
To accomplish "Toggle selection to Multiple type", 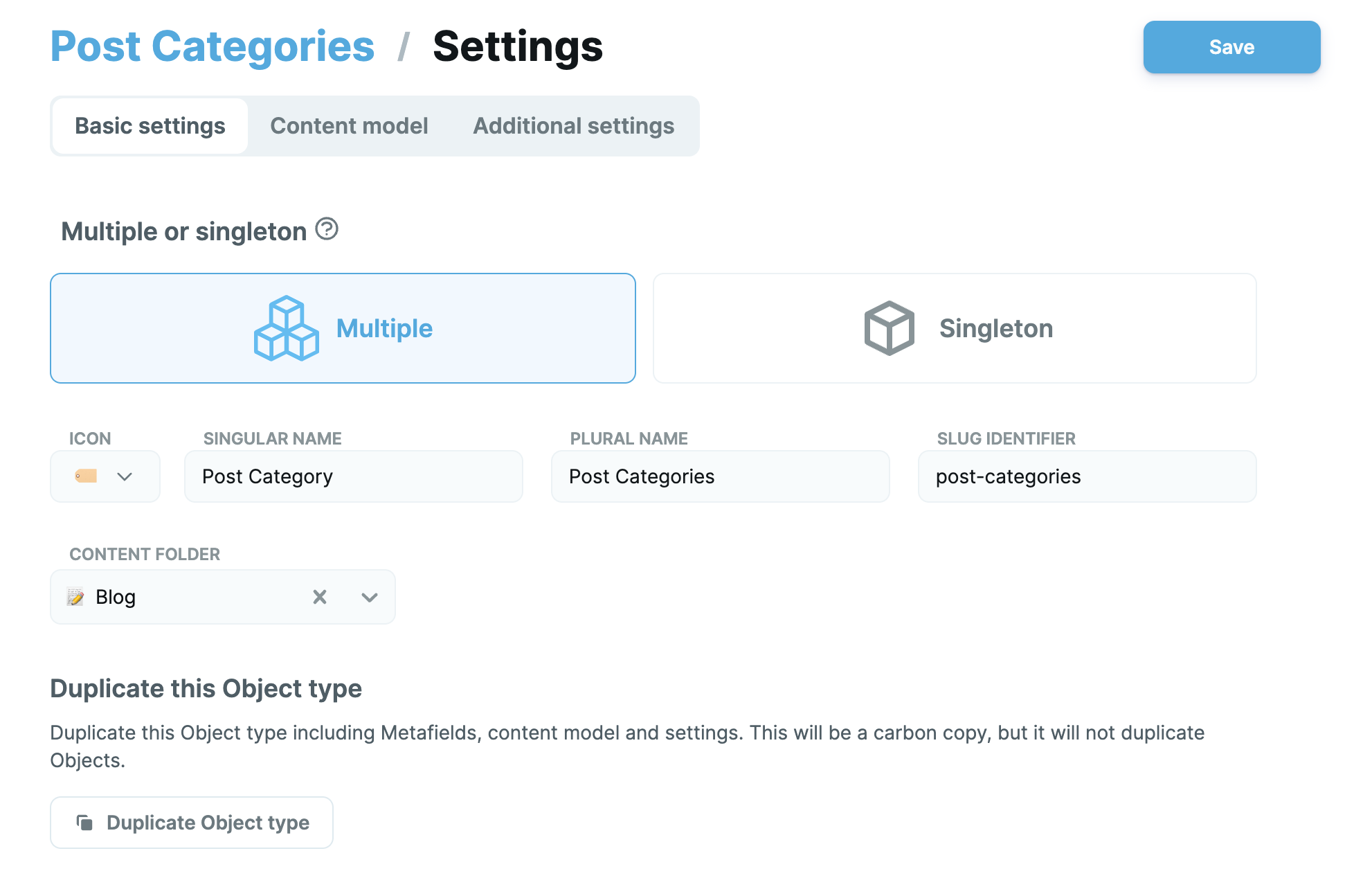I will point(343,328).
